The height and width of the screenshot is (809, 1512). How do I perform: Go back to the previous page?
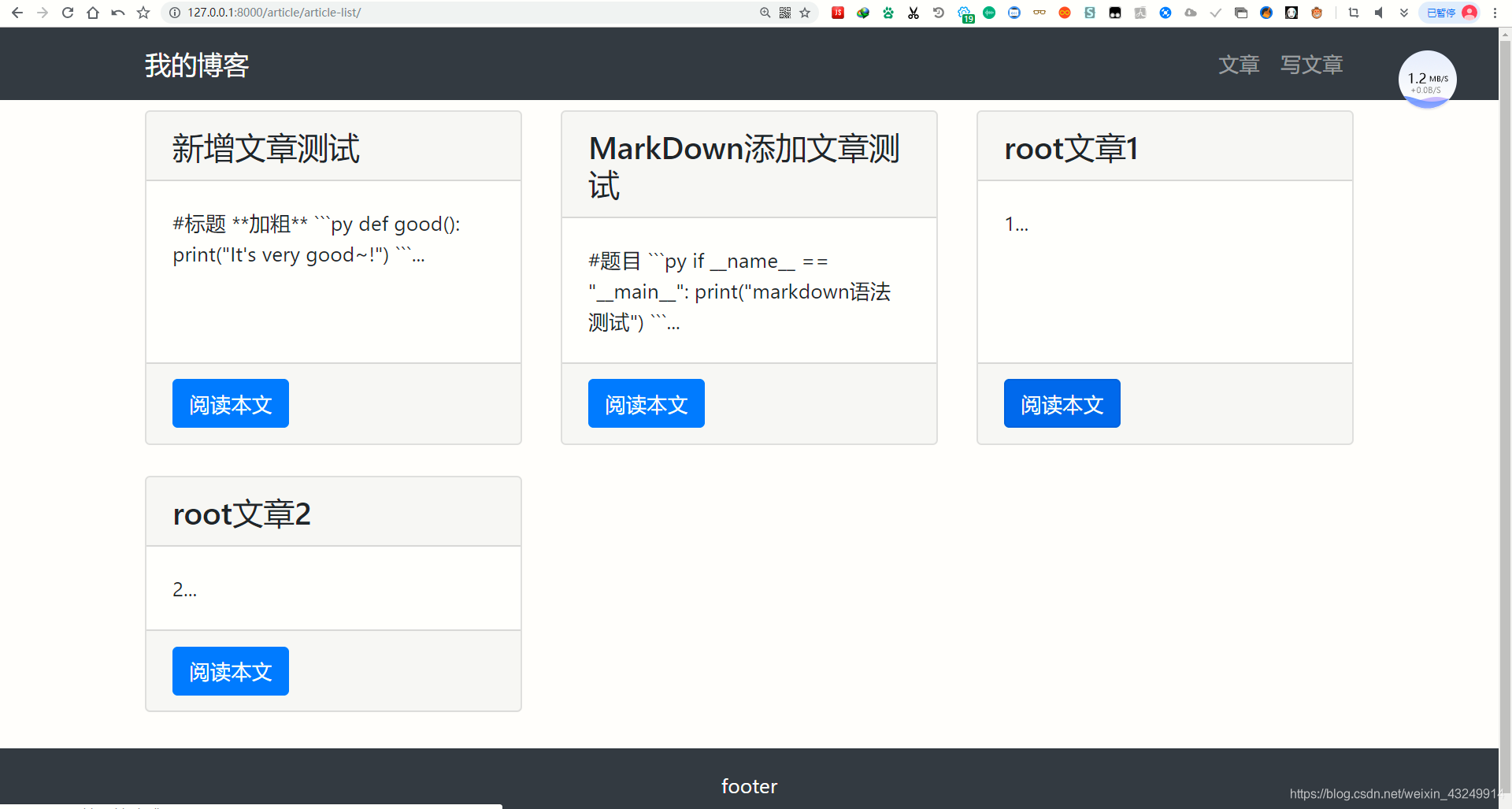click(x=17, y=13)
